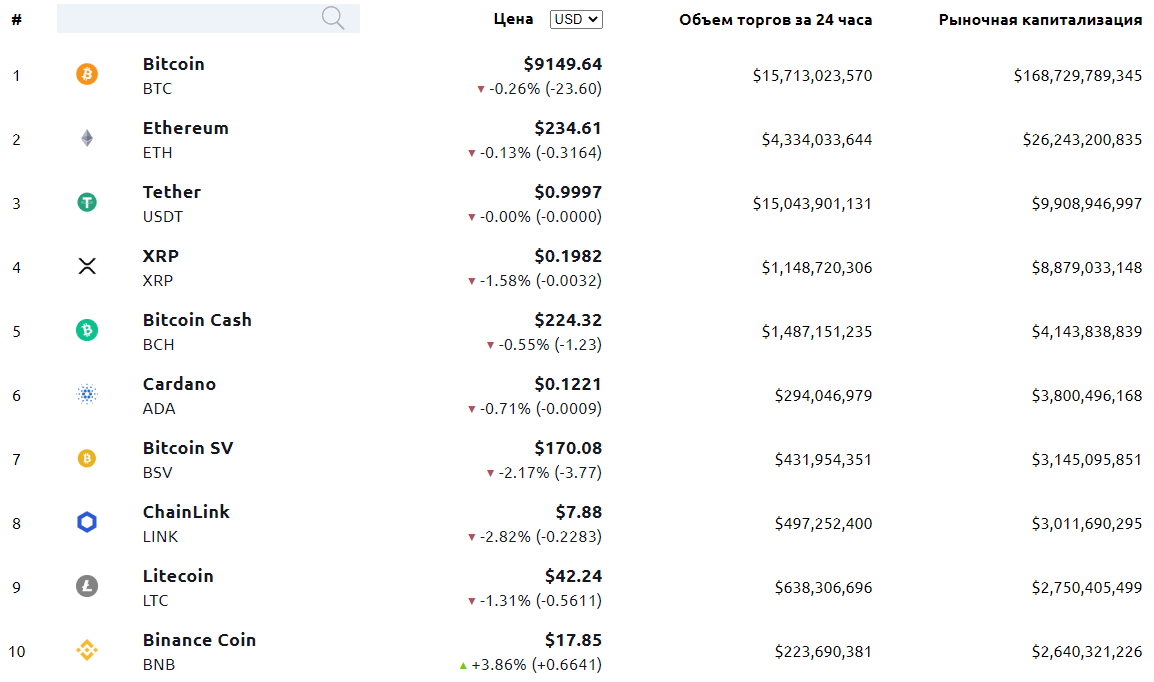1154x682 pixels.
Task: Open the Ethereum name link
Action: point(185,128)
